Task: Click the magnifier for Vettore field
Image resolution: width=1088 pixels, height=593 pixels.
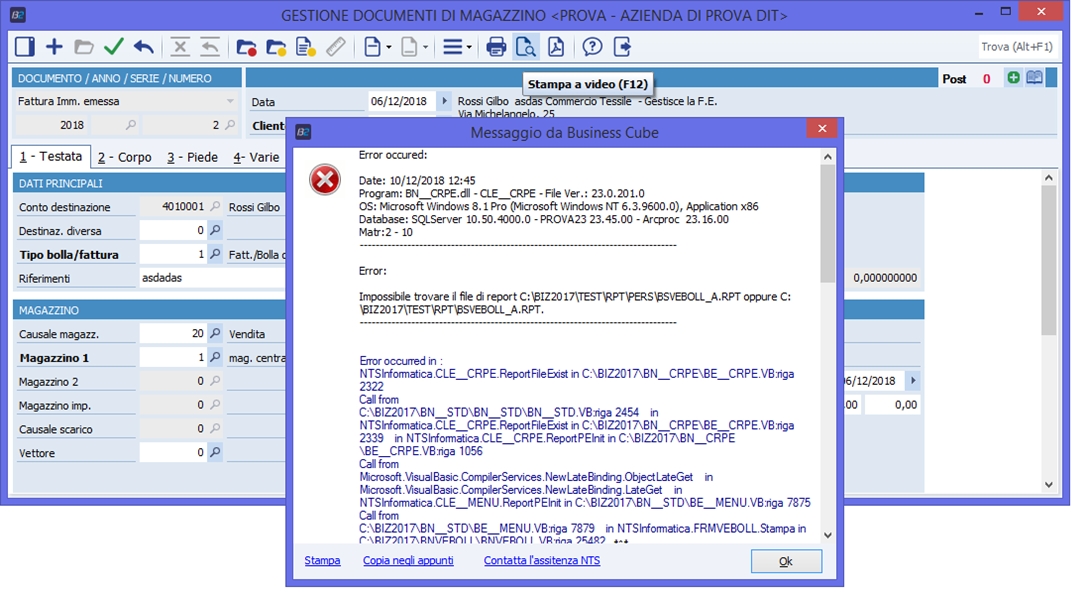Action: 215,452
